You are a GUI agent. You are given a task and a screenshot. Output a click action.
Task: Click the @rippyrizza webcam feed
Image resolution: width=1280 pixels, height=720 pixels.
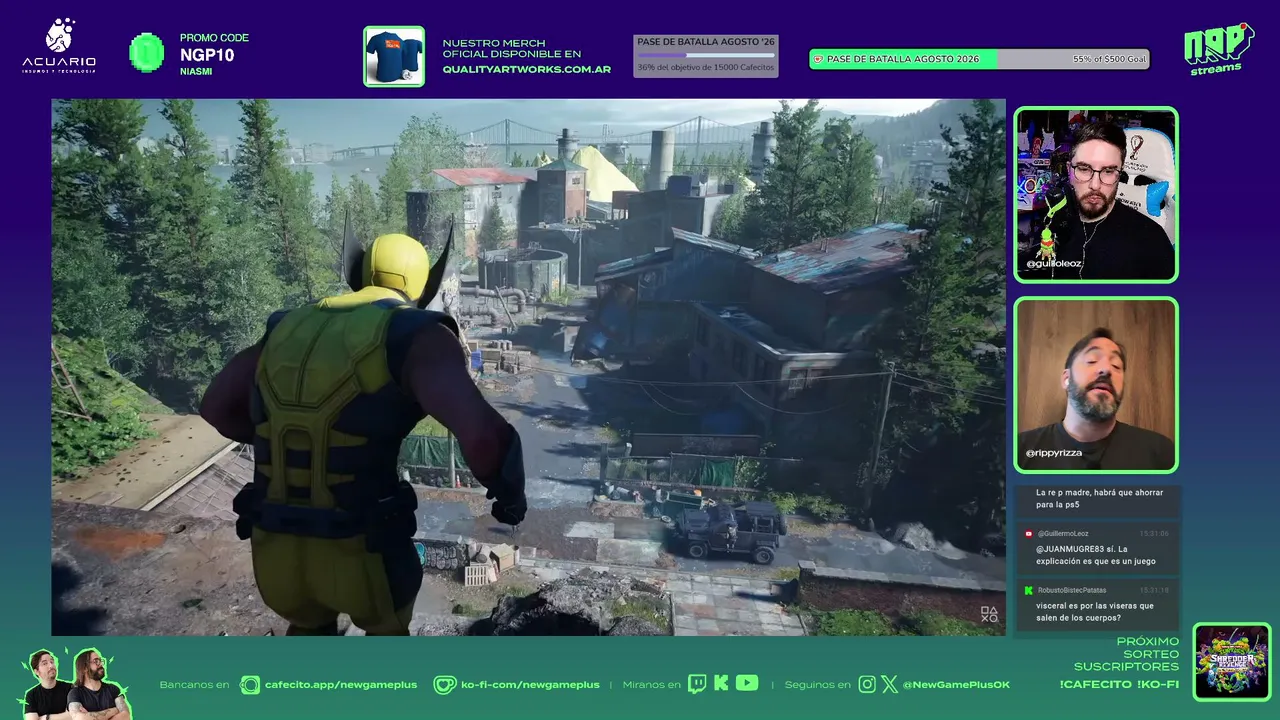pyautogui.click(x=1096, y=385)
